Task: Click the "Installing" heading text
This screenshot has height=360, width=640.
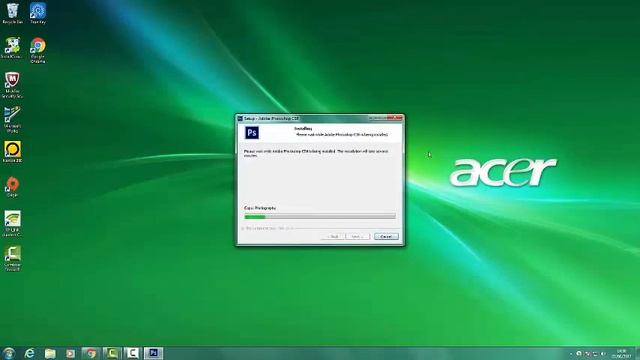Action: (303, 129)
